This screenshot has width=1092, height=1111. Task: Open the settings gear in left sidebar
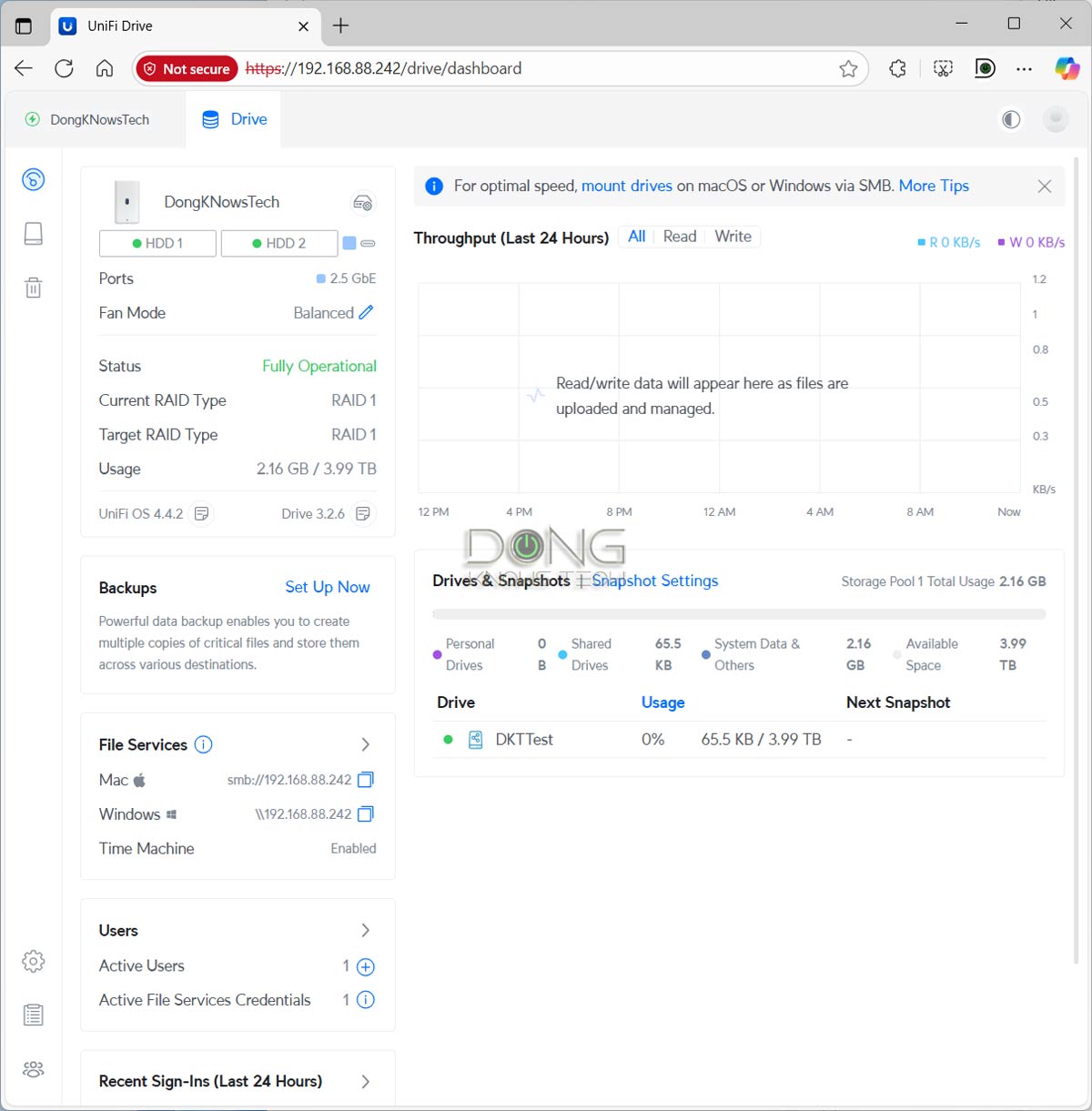[x=34, y=961]
